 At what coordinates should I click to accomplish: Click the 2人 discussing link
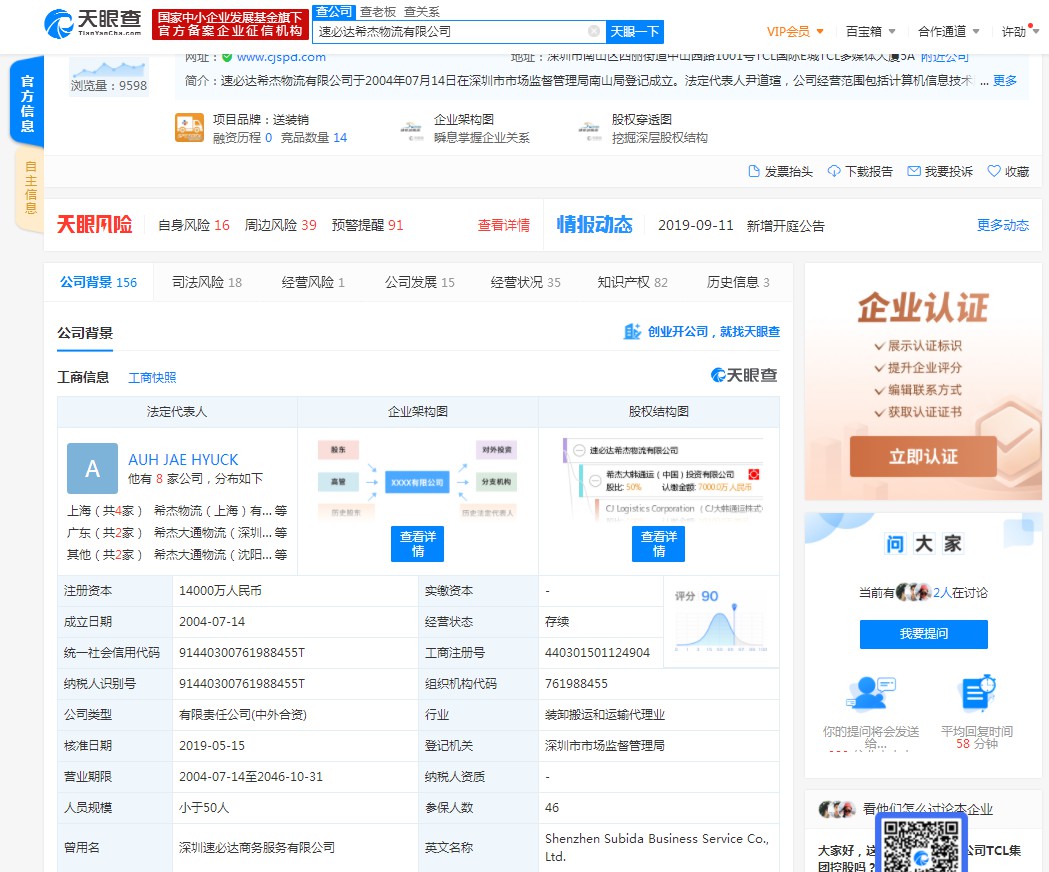(x=942, y=592)
